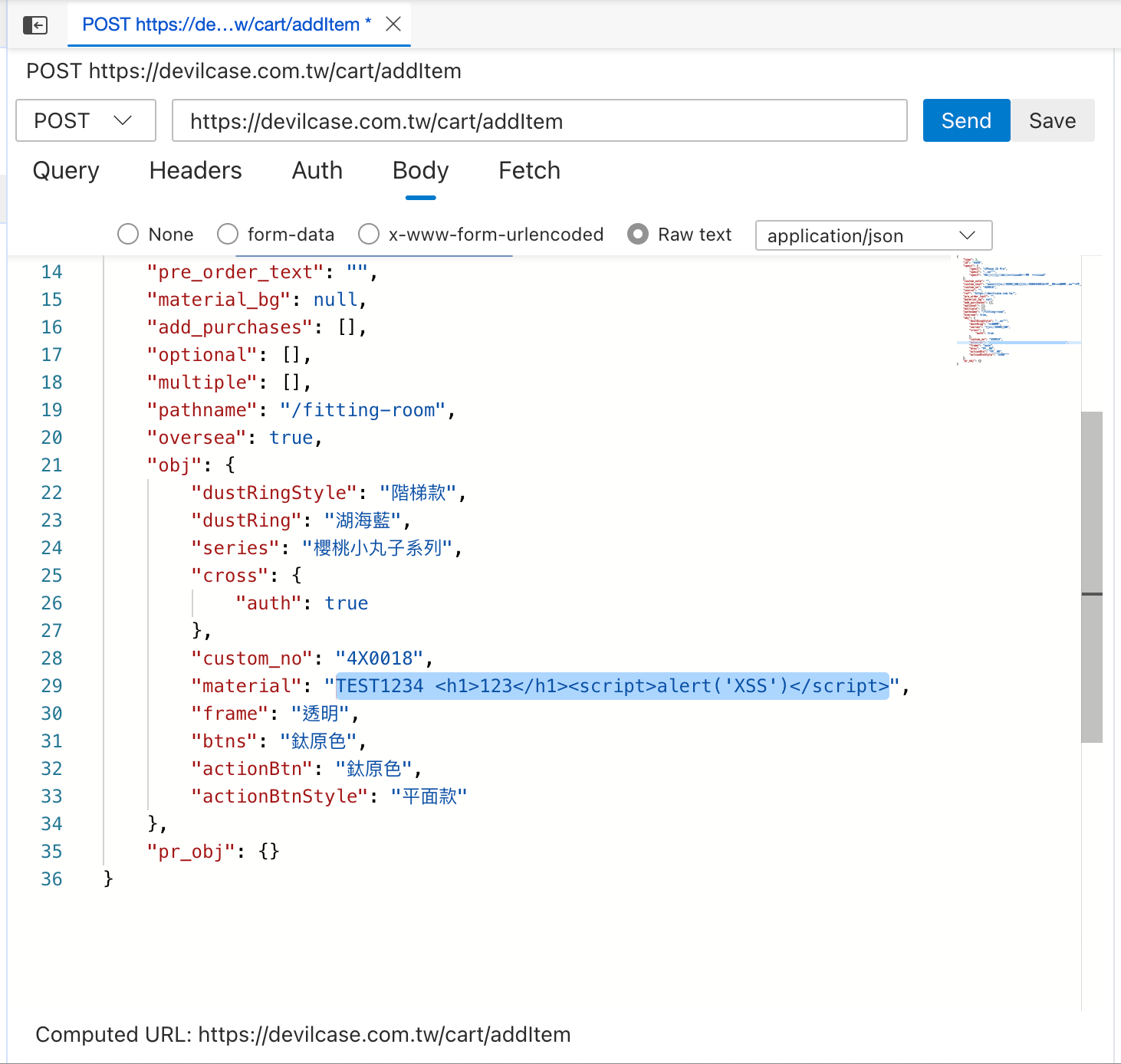Go to the Auth tab
1121x1064 pixels.
tap(317, 170)
